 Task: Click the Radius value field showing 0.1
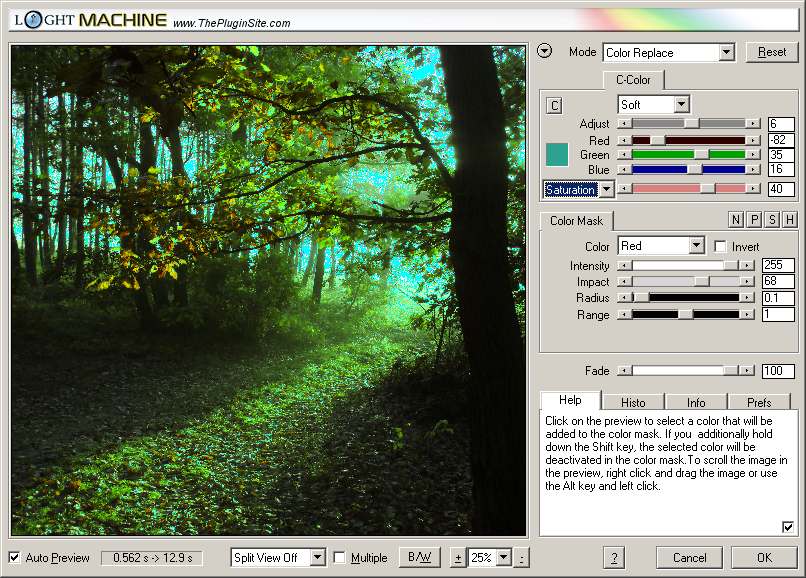778,298
